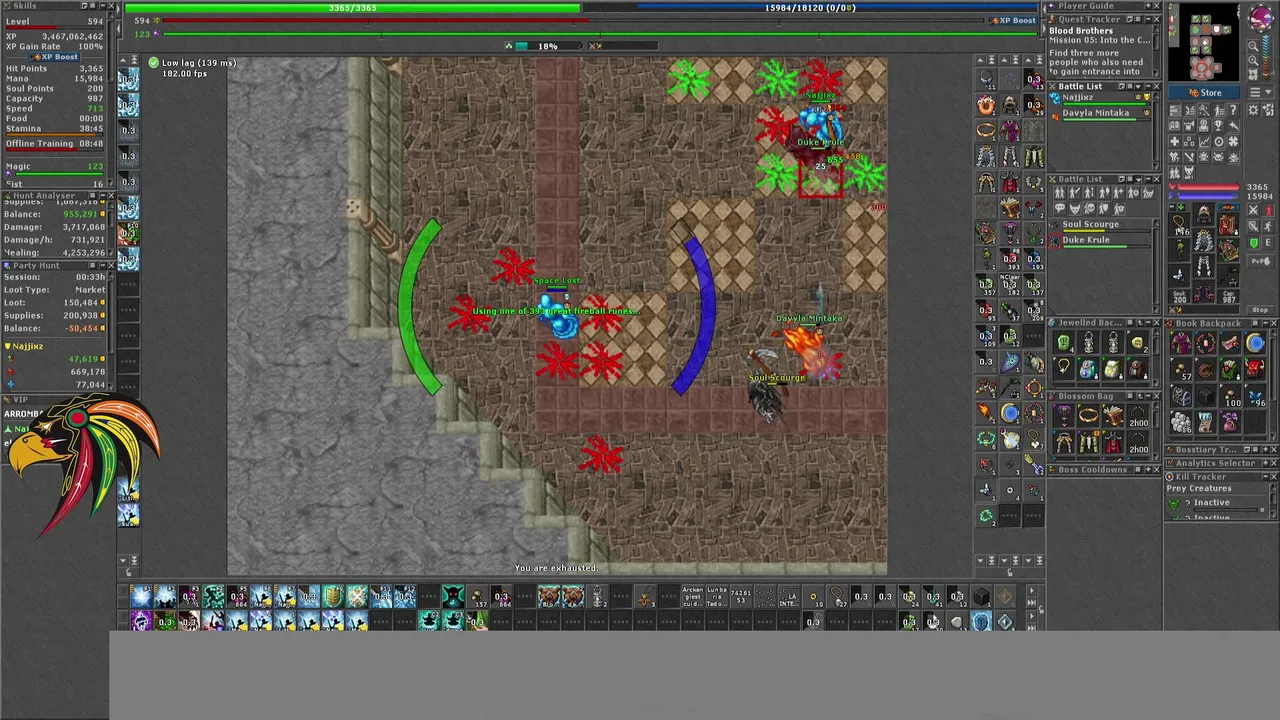Select the gold ring in Blossom Bag
Image resolution: width=1280 pixels, height=720 pixels.
1089,415
